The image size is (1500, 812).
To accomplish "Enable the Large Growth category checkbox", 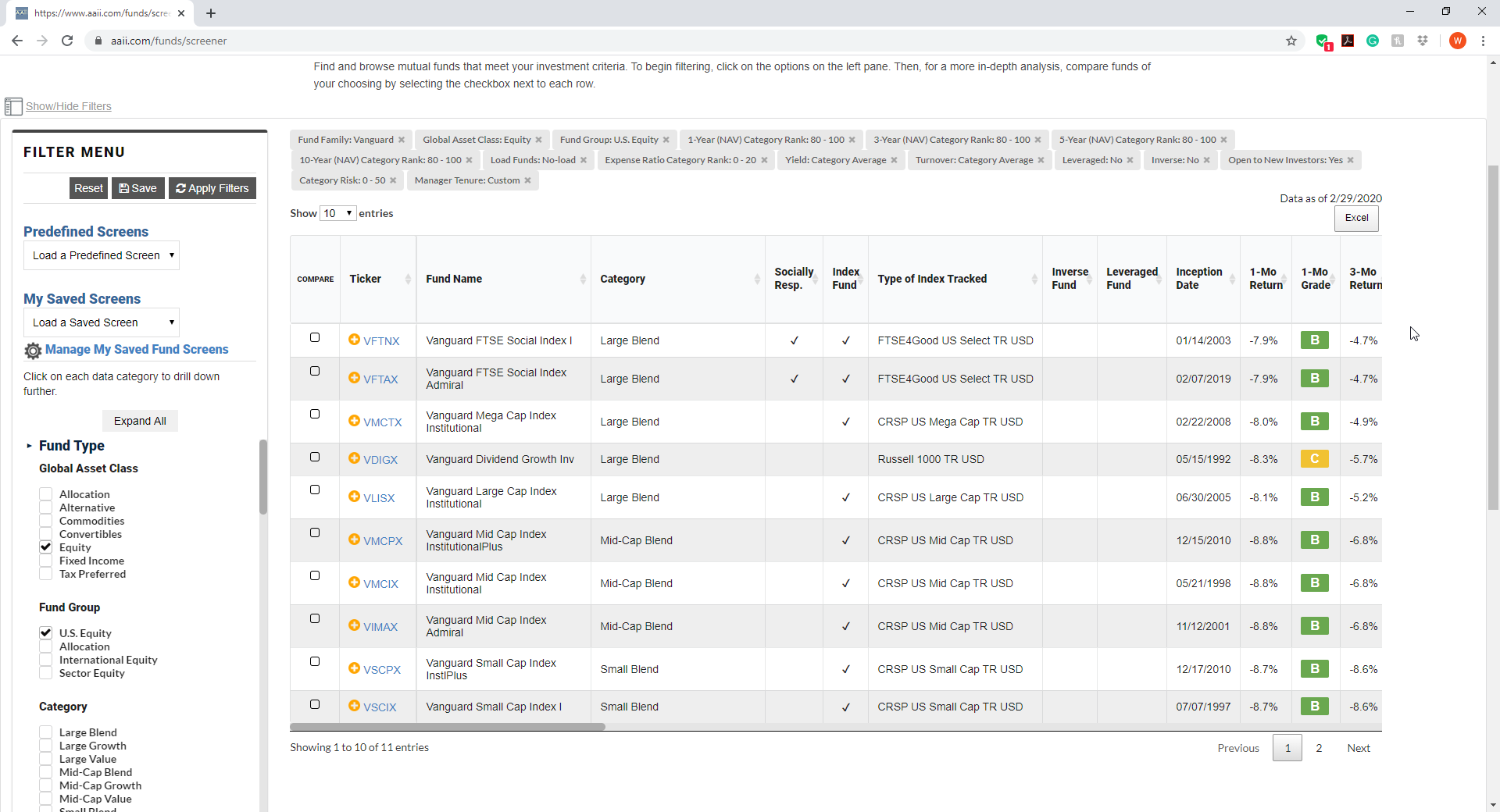I will click(x=46, y=746).
